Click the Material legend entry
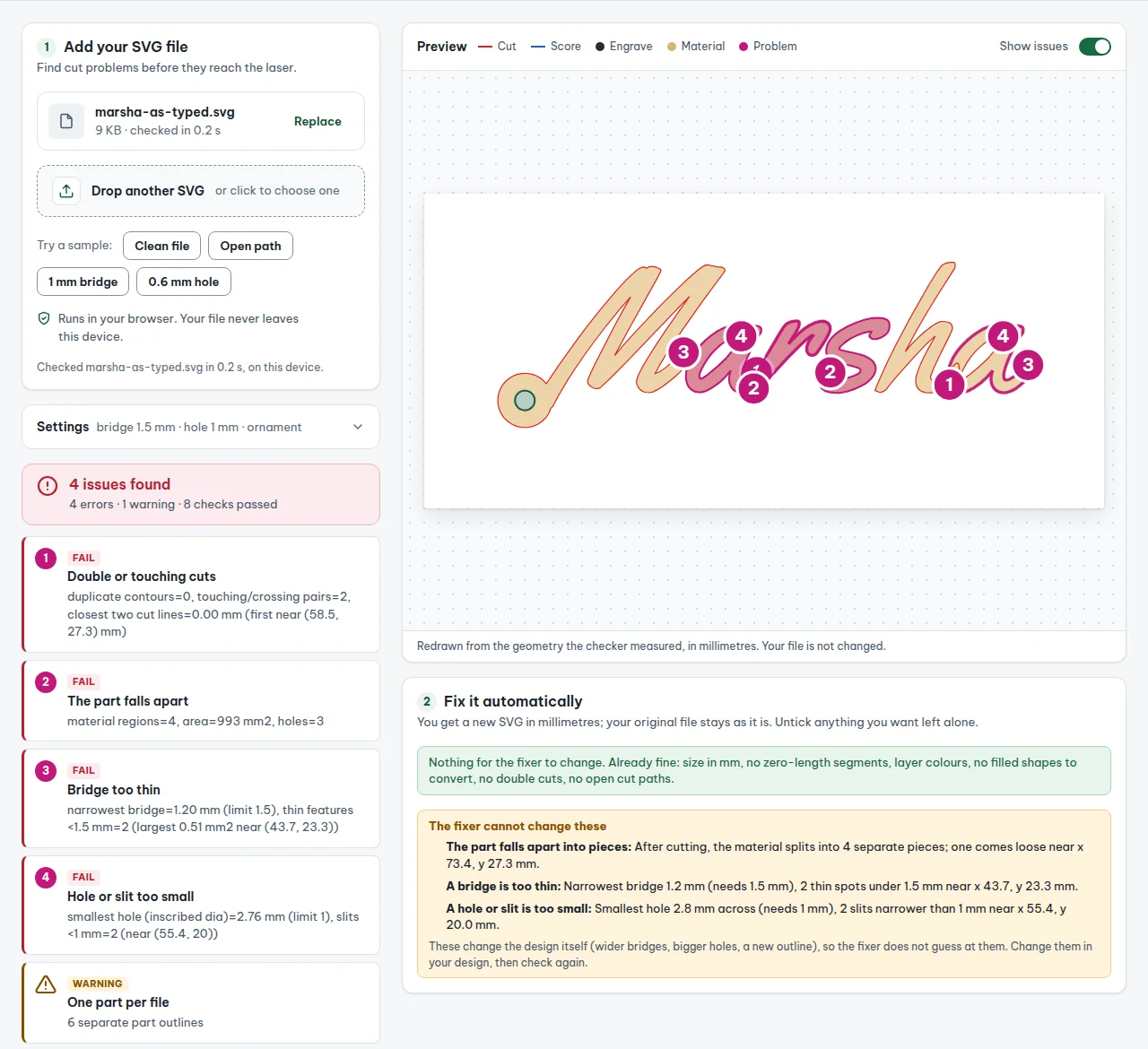The height and width of the screenshot is (1049, 1148). [696, 47]
